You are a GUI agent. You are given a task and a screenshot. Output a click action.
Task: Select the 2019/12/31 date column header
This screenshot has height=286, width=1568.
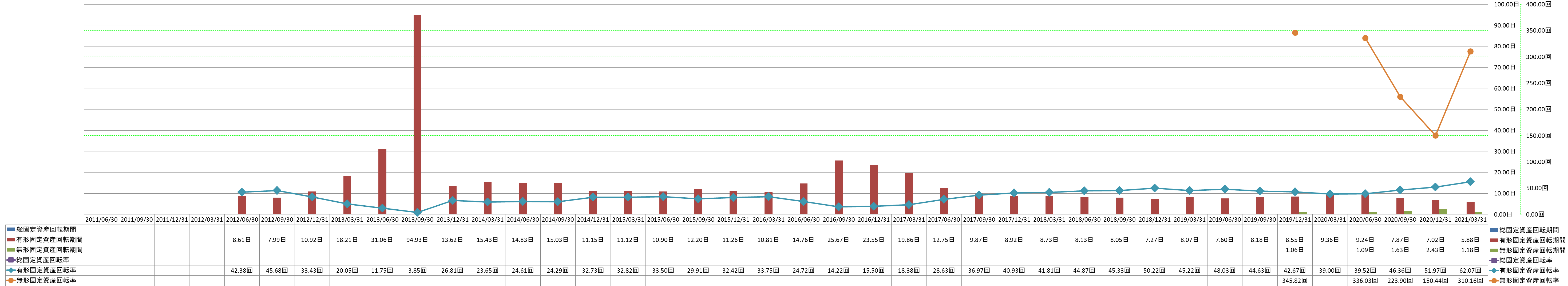tap(1295, 220)
